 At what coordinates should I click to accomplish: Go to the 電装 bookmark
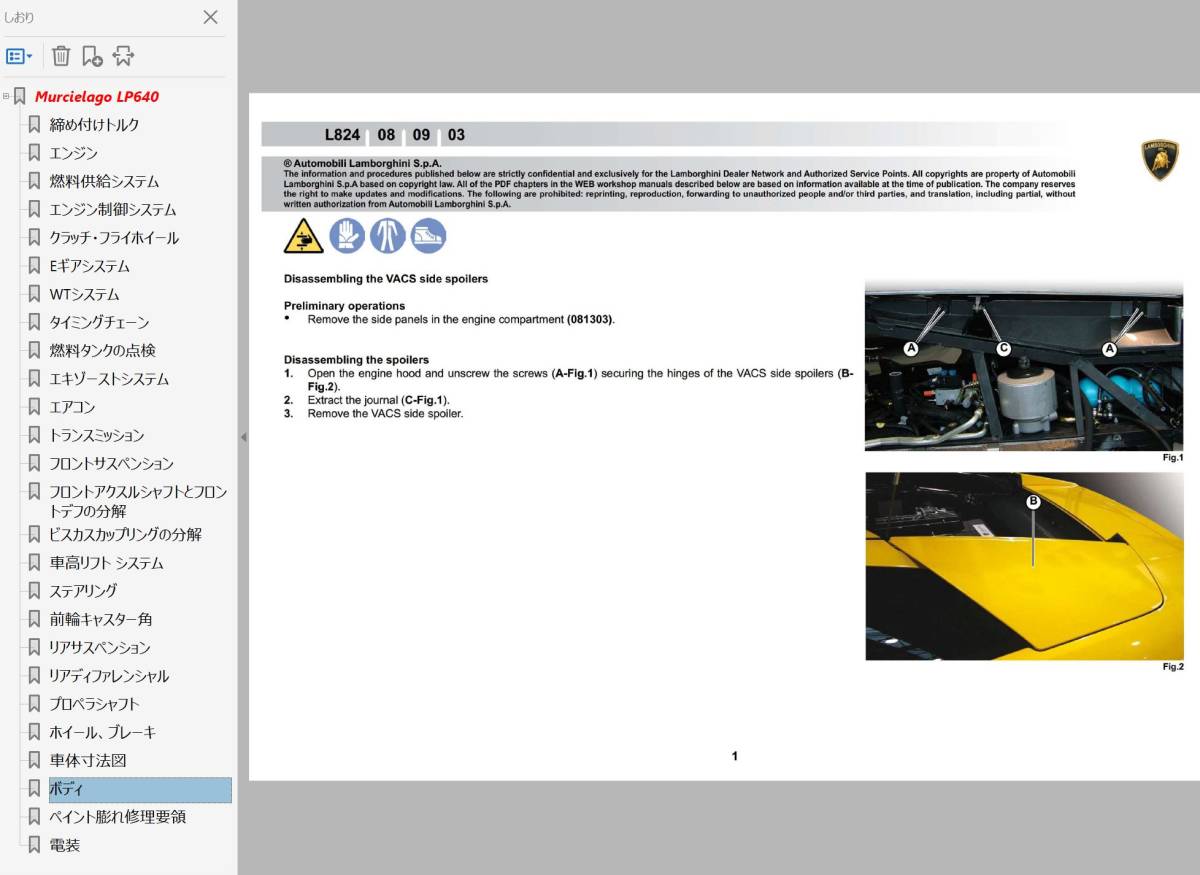pos(64,845)
